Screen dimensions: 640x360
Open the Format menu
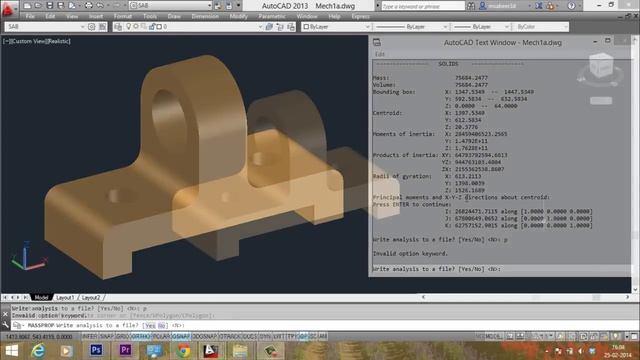click(122, 16)
